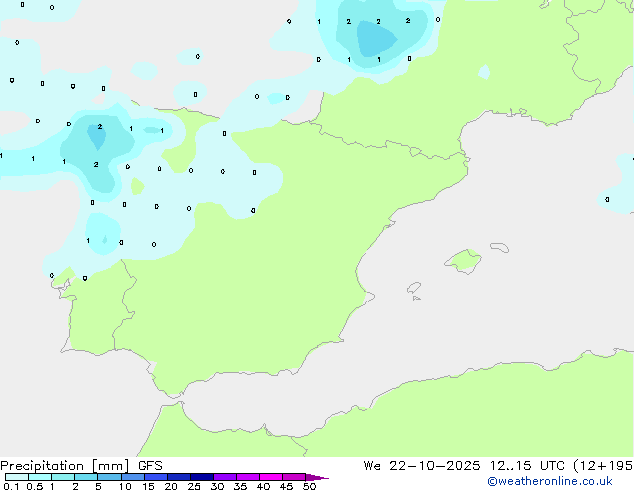Select the '20' legend scale label

tap(171, 486)
